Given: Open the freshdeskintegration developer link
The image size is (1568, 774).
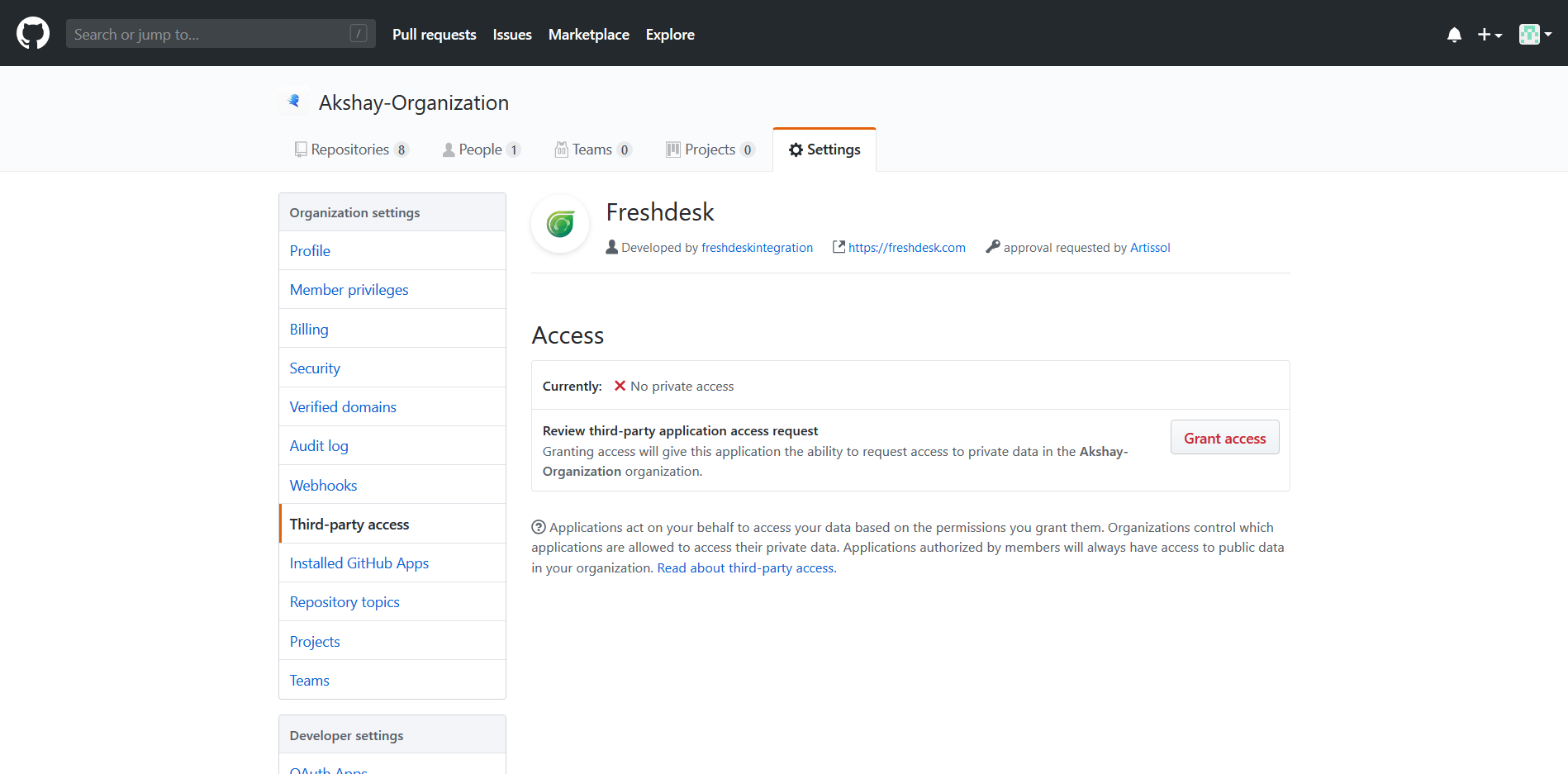Looking at the screenshot, I should click(x=757, y=248).
